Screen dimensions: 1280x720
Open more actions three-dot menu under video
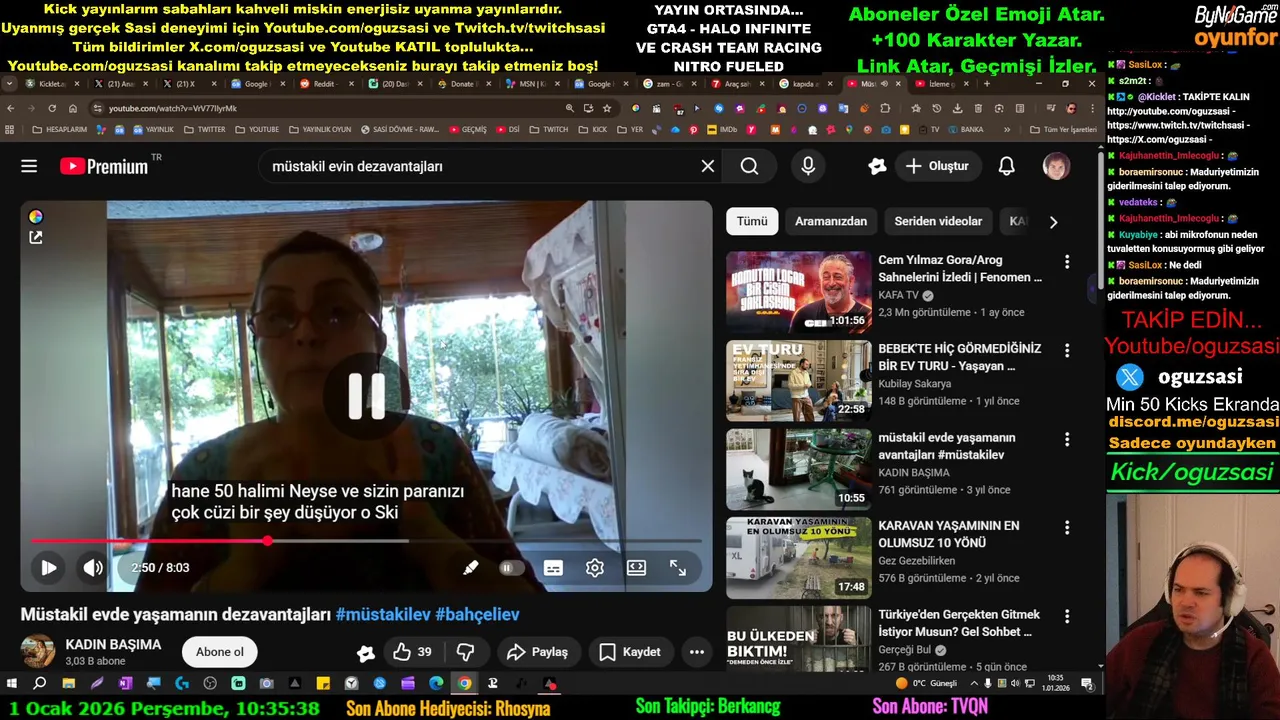697,652
